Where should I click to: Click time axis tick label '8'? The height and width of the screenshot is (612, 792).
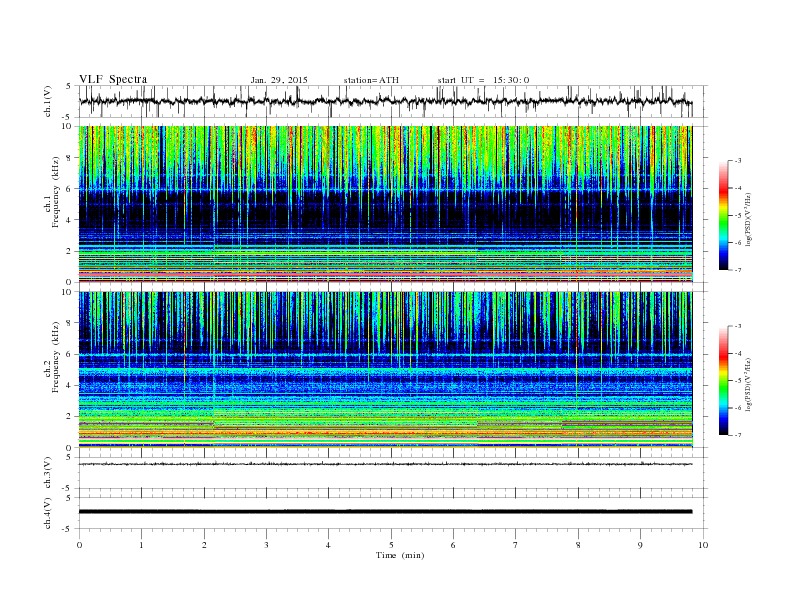[578, 545]
